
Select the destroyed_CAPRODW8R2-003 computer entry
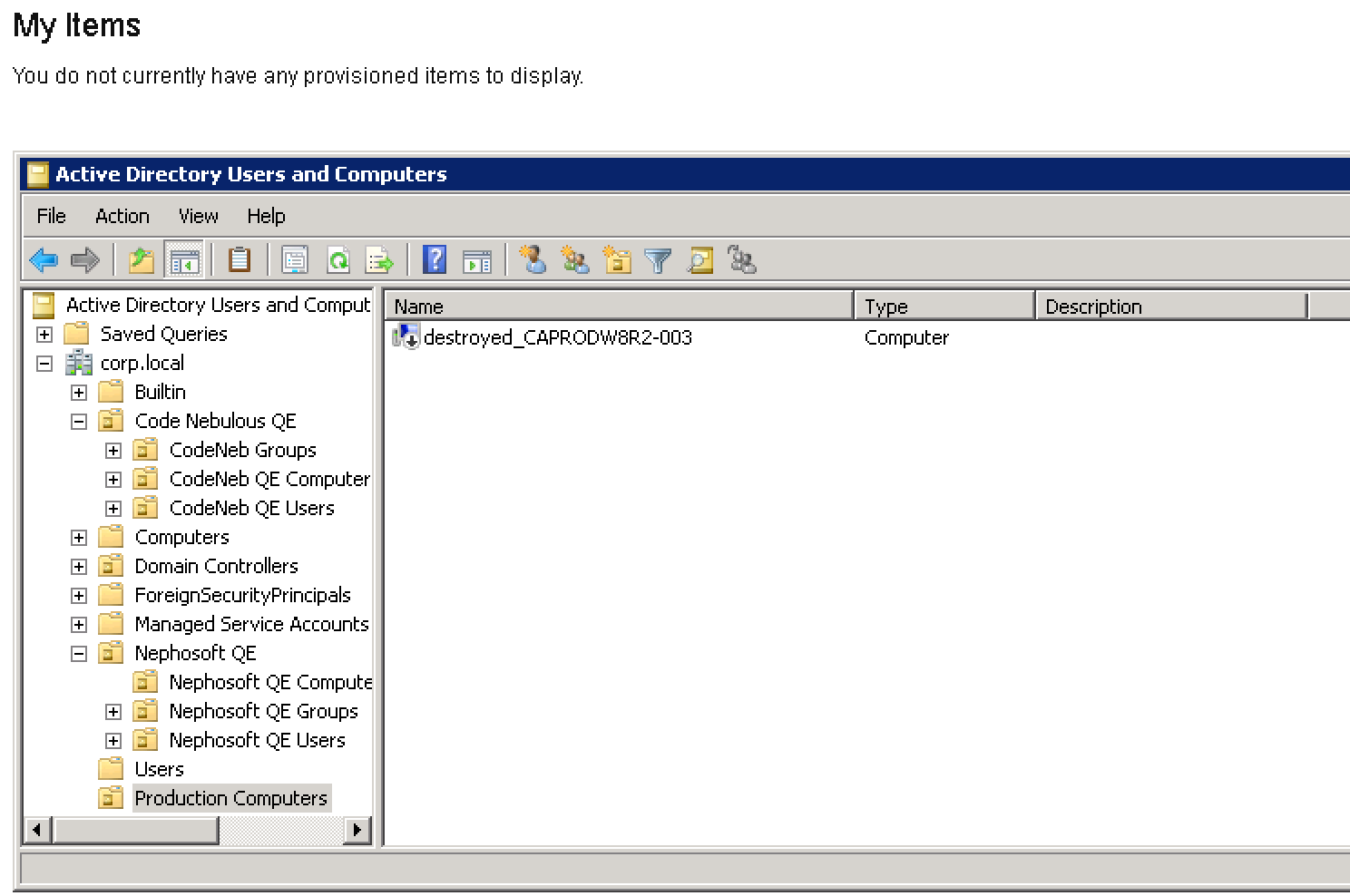(557, 337)
